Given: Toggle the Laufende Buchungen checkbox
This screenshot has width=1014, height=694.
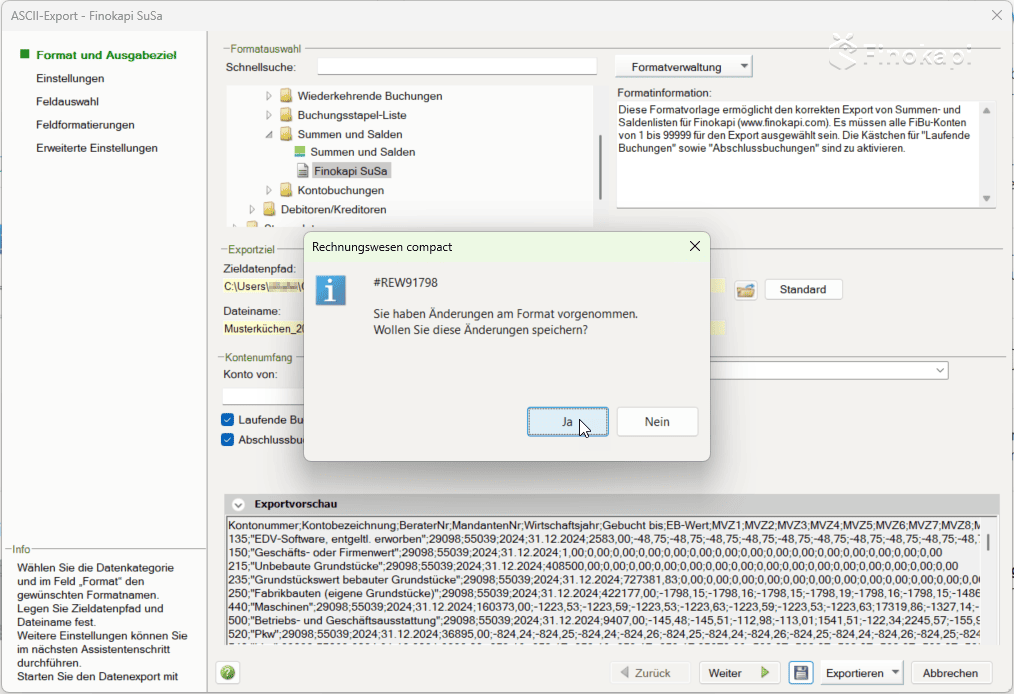Looking at the screenshot, I should 228,420.
